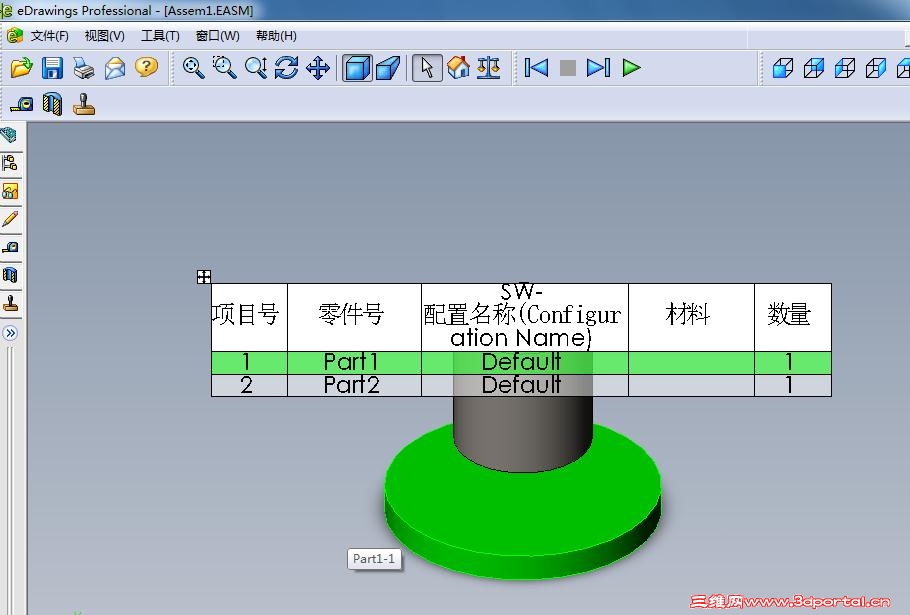
Task: Open the 工具(T) menu
Action: click(x=160, y=36)
